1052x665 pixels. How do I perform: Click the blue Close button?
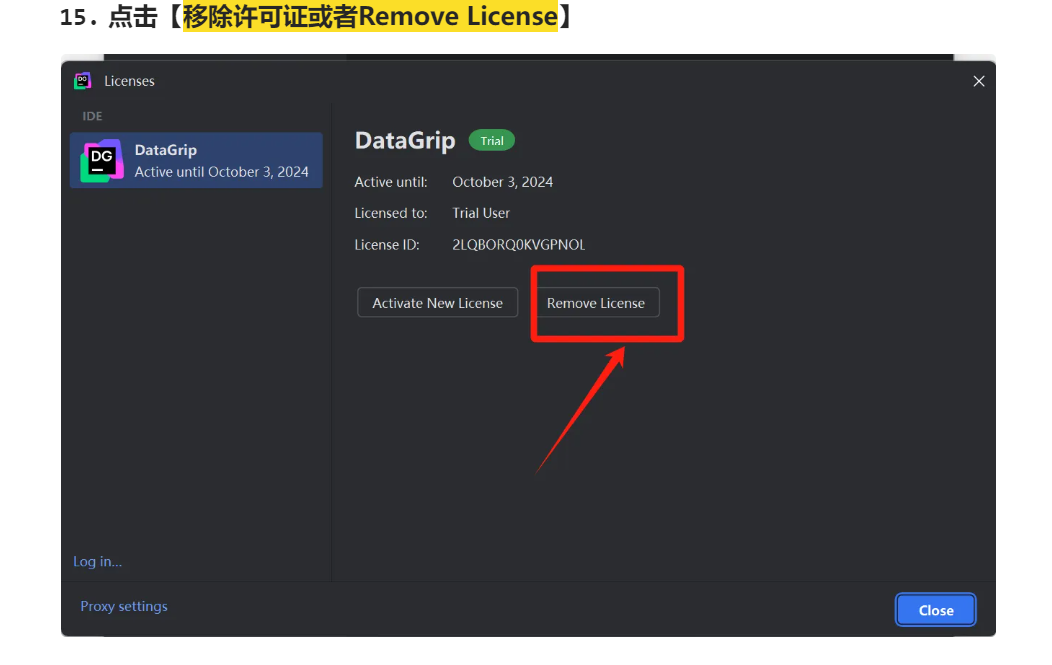(935, 610)
